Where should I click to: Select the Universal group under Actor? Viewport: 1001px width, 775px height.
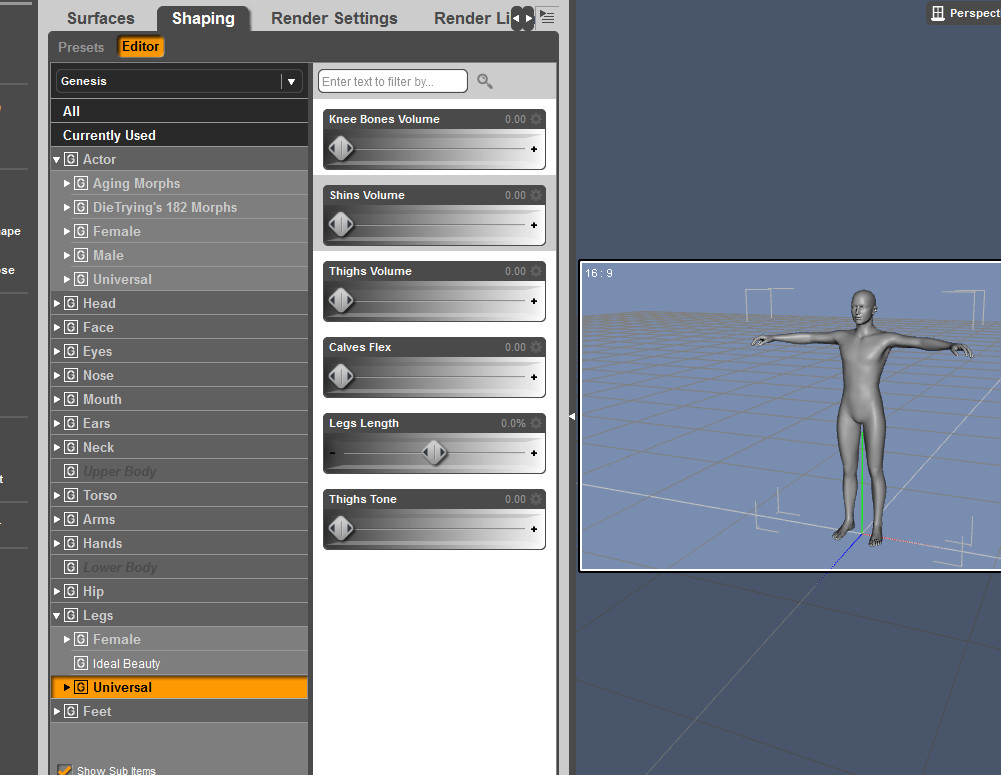tap(179, 280)
